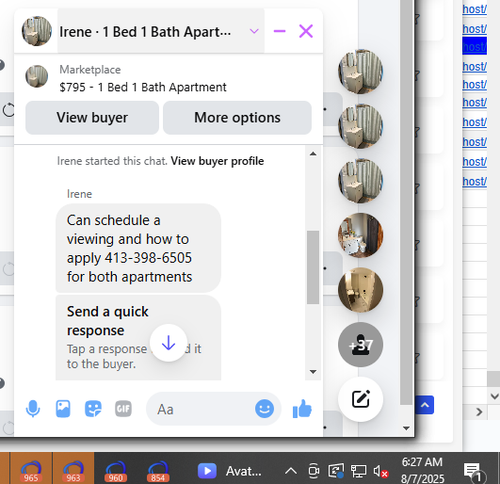Click the right-arrow in the background horizontal scrollbar
The image size is (500, 484).
[479, 412]
